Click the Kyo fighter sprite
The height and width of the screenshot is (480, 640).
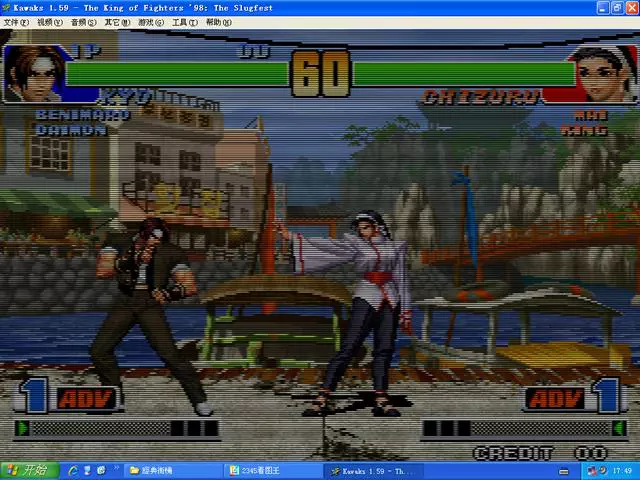click(x=151, y=316)
